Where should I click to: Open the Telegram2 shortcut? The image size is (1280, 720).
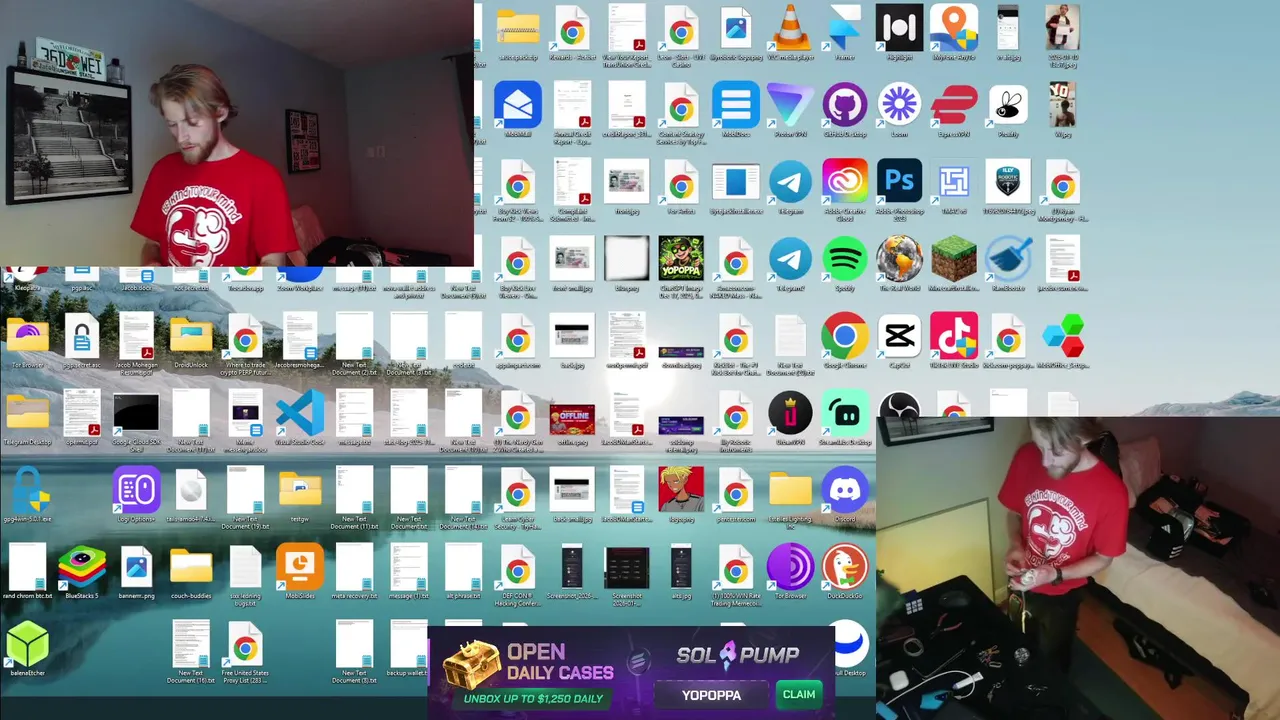point(790,259)
